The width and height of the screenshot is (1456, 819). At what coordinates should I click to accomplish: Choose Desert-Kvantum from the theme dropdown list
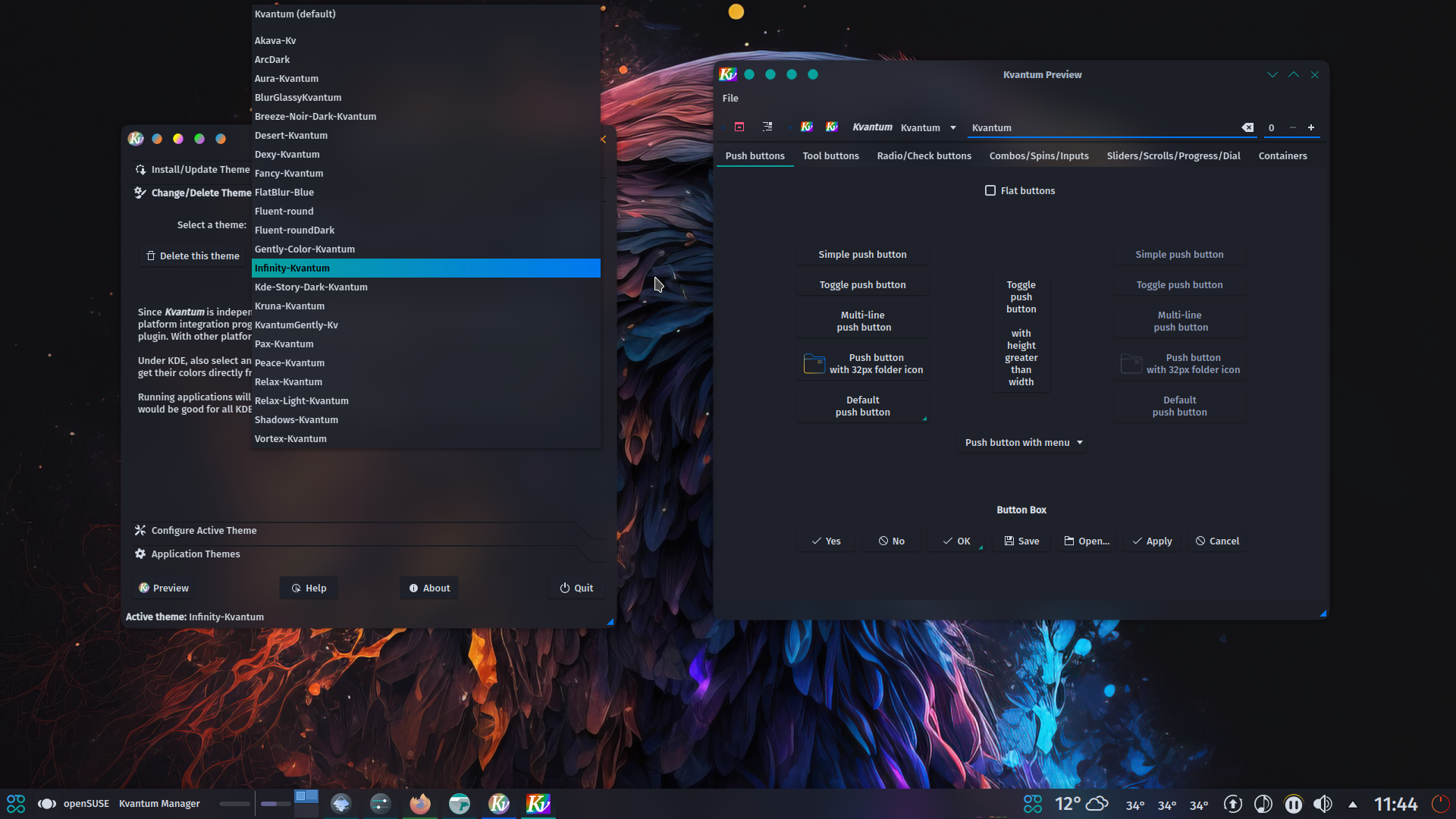[425, 135]
